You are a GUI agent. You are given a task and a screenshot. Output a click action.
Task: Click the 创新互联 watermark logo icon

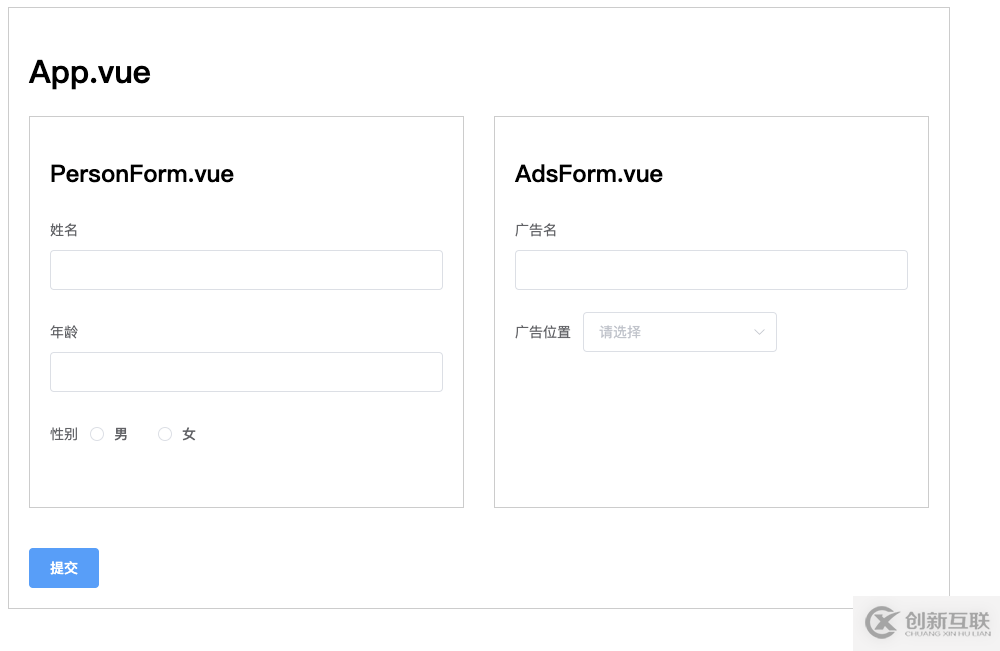[x=882, y=622]
